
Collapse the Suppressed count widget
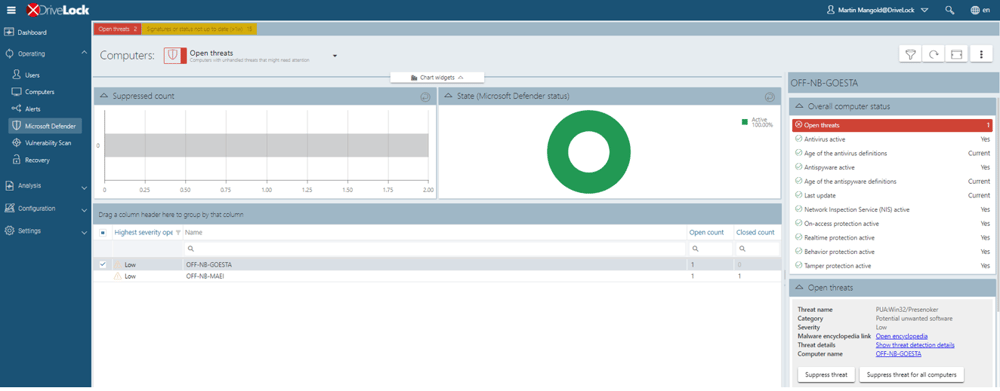tap(104, 96)
